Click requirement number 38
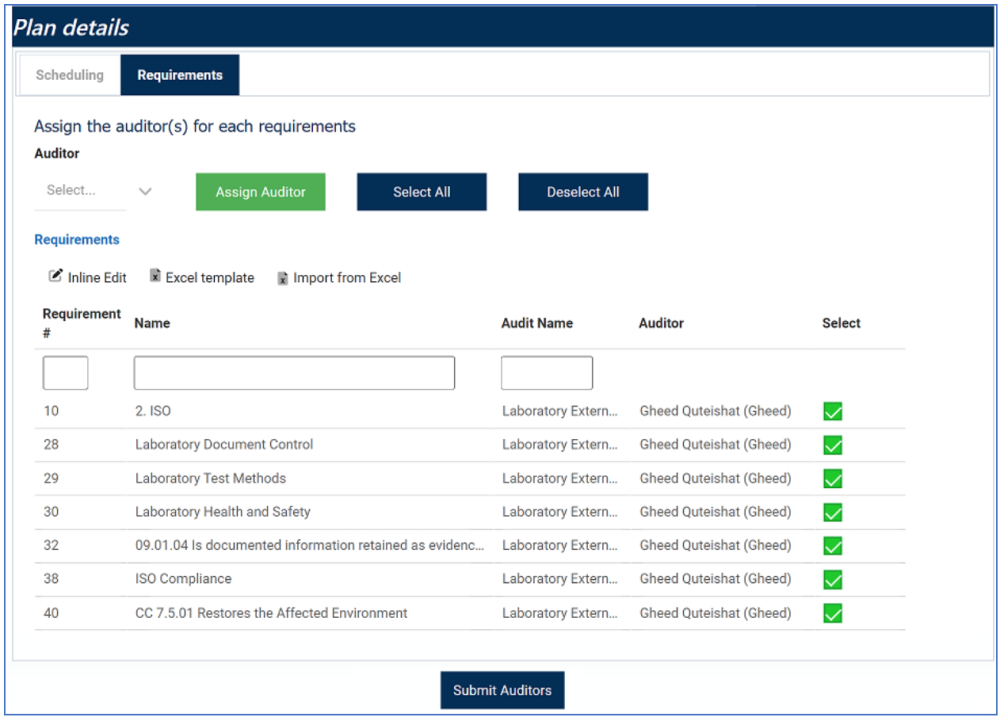Image resolution: width=1000 pixels, height=721 pixels. [51, 579]
